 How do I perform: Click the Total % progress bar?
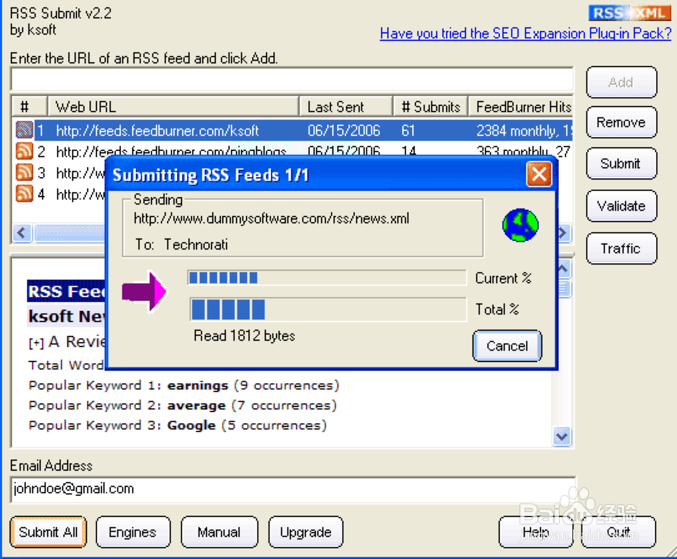(x=328, y=309)
